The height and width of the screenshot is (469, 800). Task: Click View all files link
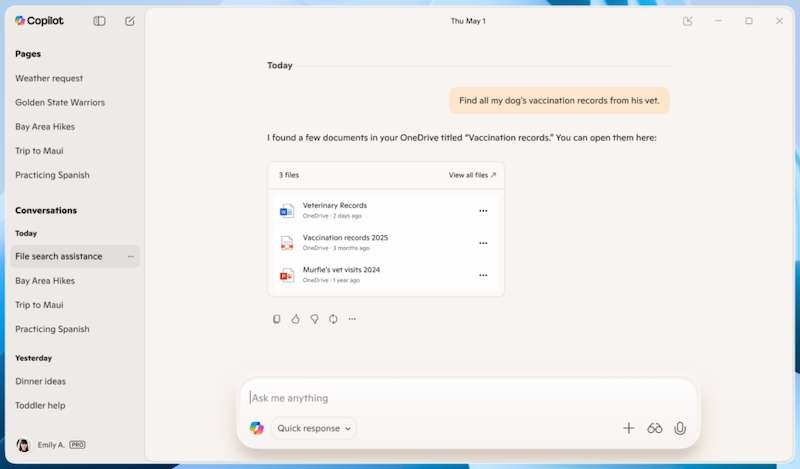point(472,175)
